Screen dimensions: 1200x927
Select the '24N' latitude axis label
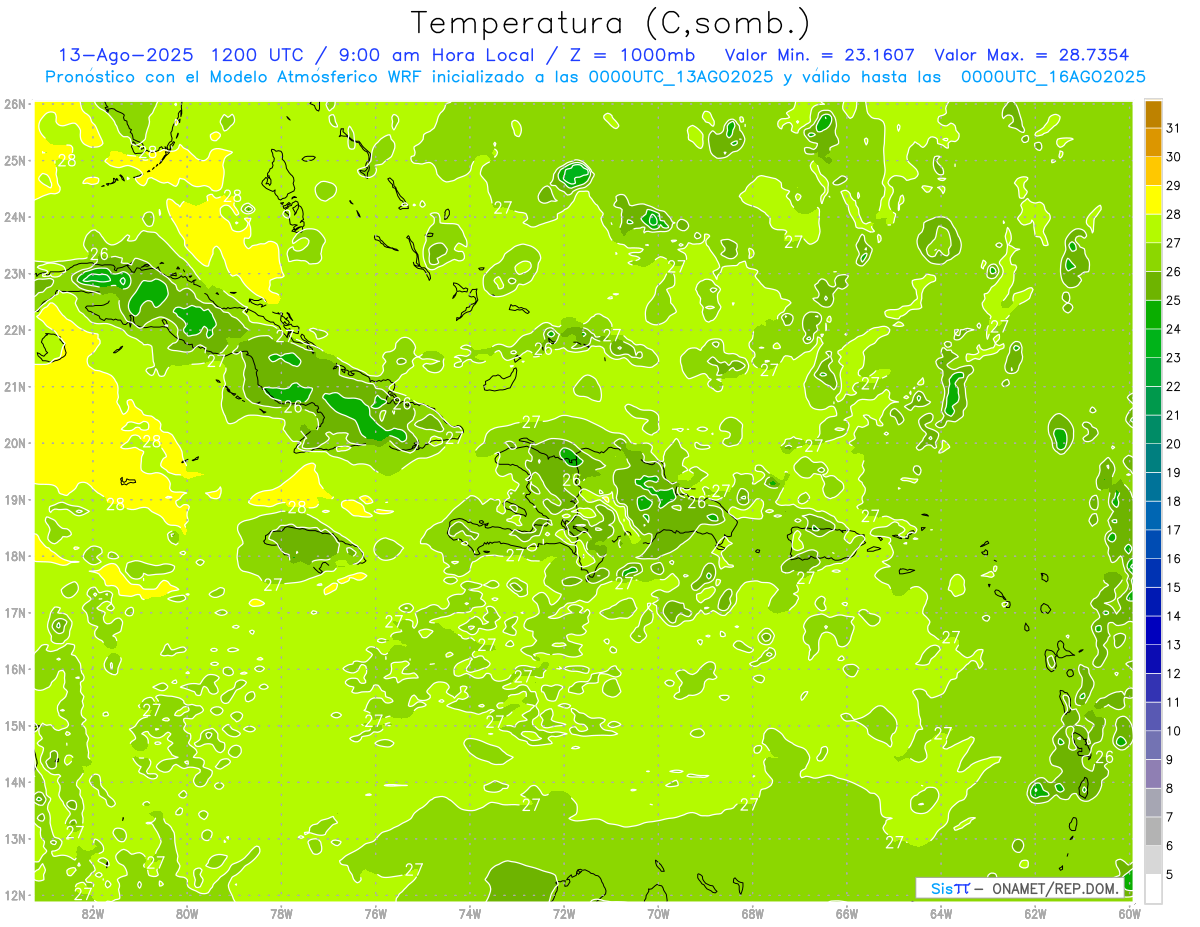pos(15,217)
